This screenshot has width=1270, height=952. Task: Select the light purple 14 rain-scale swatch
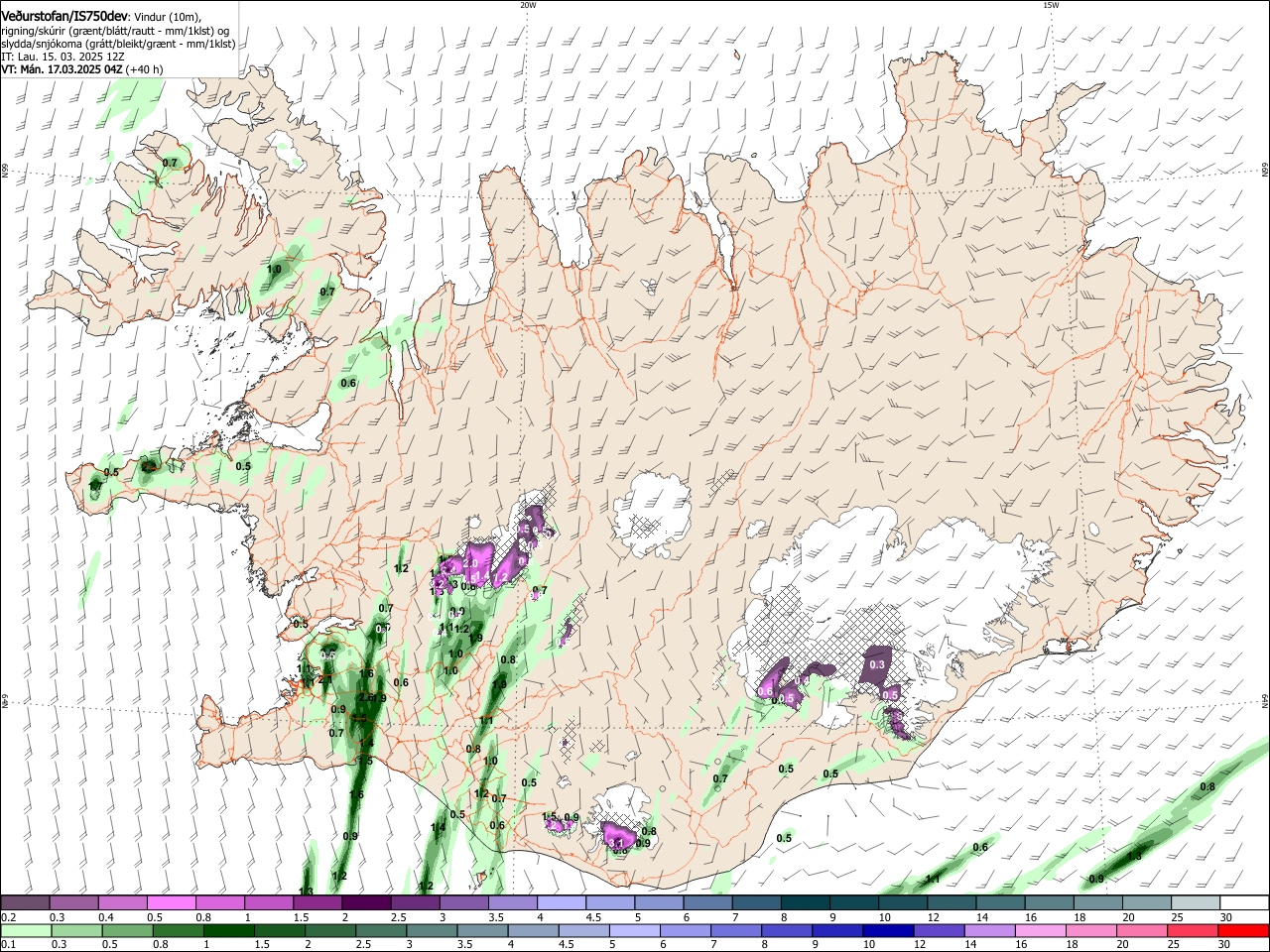click(989, 930)
